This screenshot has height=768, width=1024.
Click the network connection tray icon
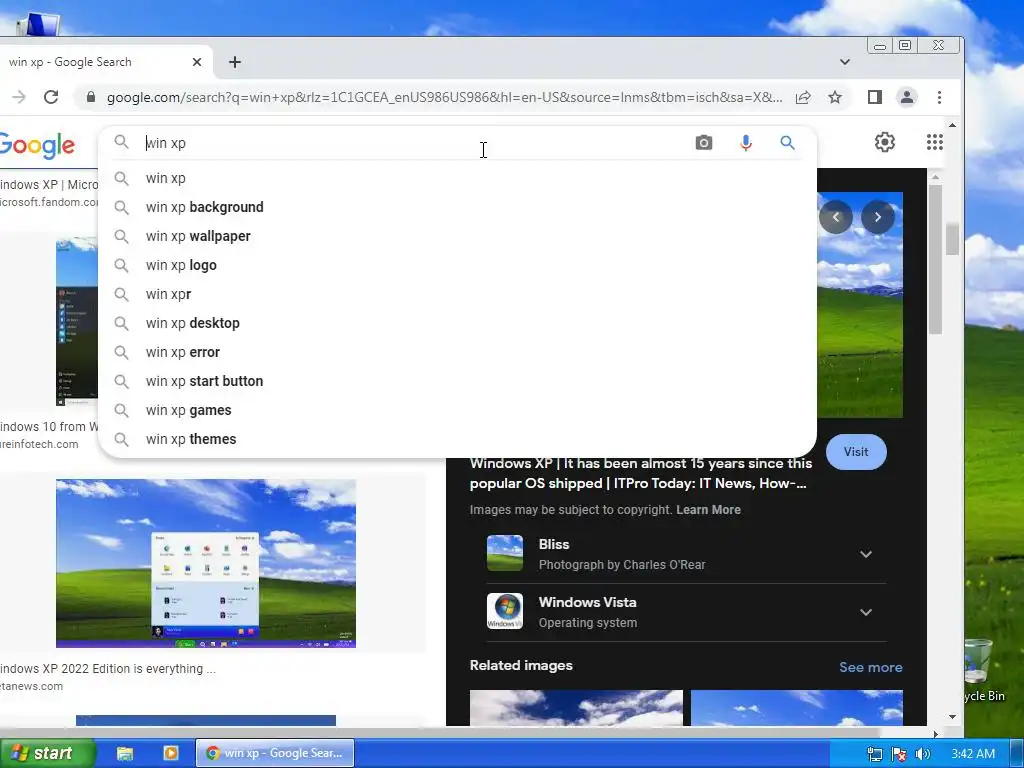pos(874,754)
